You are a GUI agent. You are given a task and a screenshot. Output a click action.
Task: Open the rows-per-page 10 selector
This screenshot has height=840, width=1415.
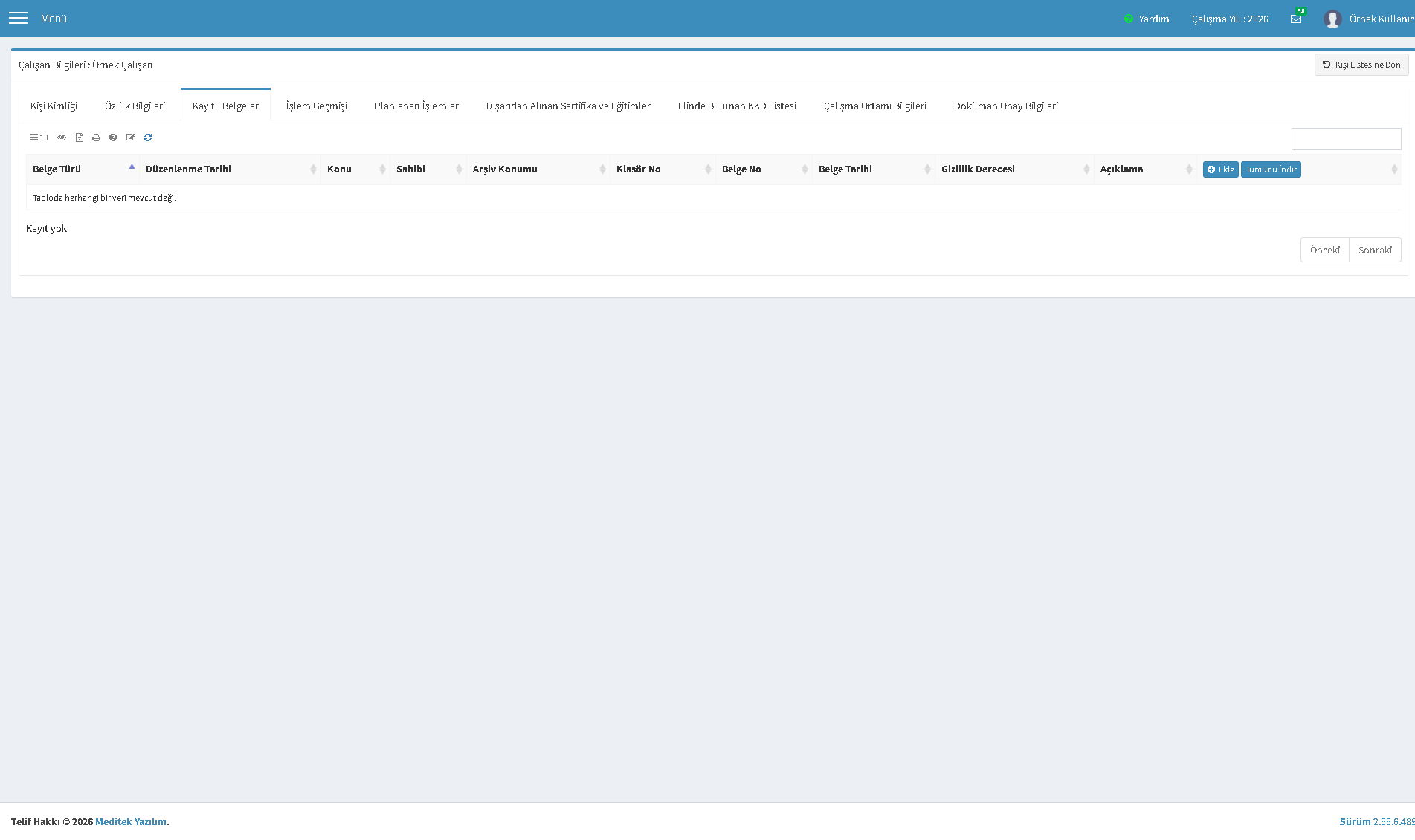(39, 138)
